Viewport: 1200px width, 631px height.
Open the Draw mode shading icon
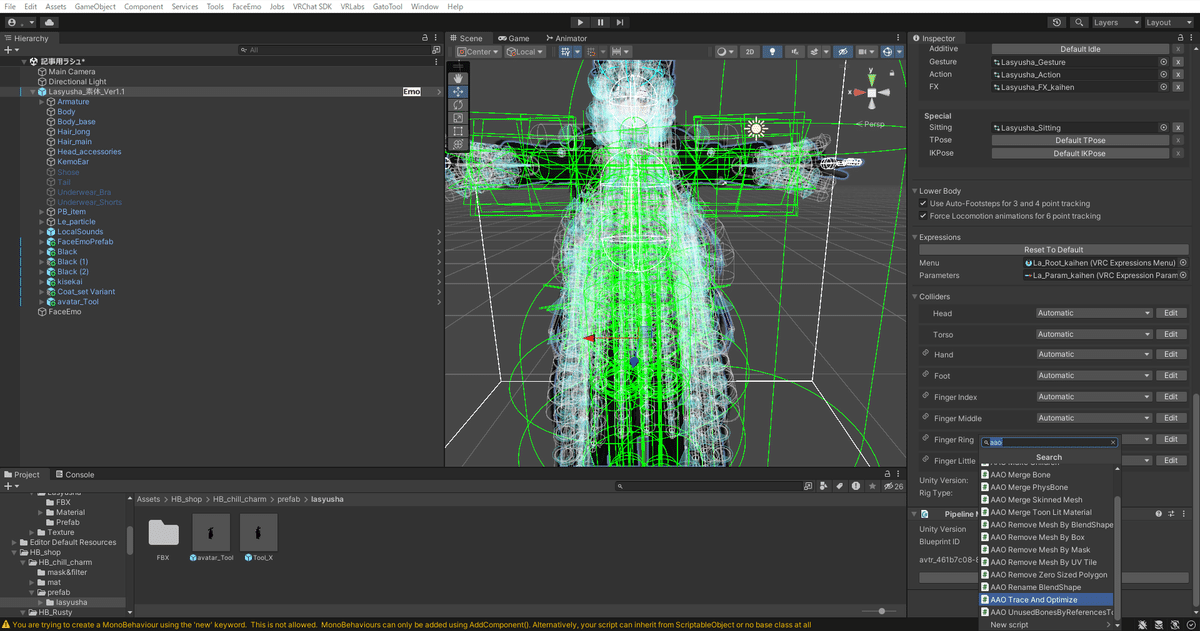pos(724,52)
